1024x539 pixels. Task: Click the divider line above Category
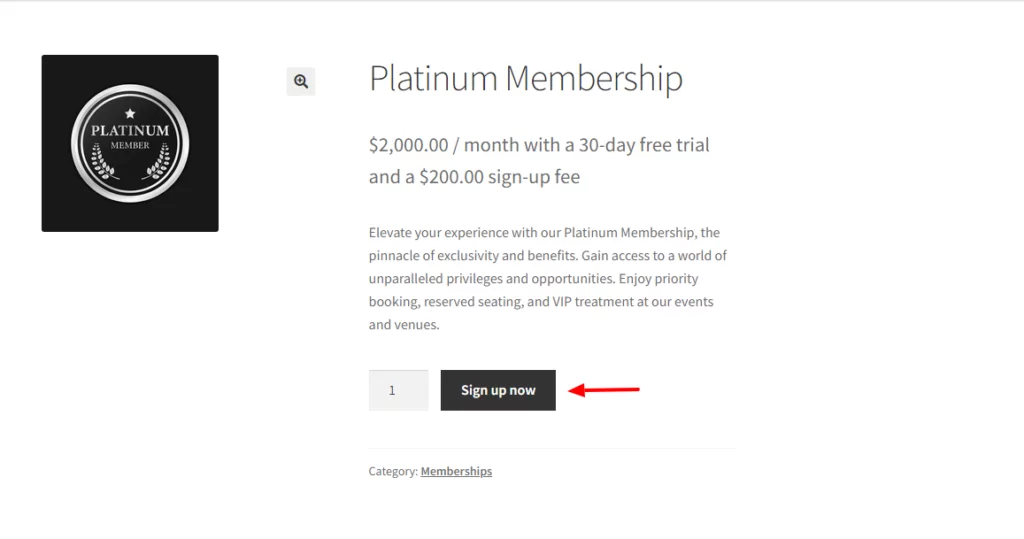tap(551, 449)
